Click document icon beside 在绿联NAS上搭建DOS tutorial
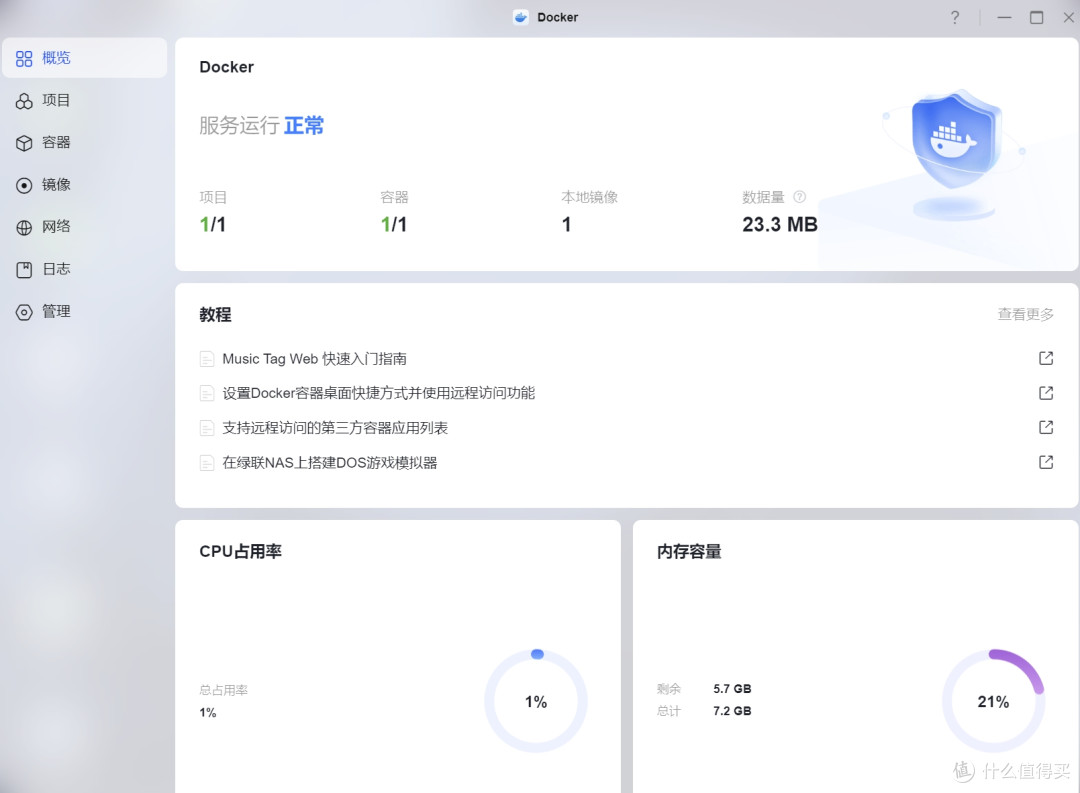The width and height of the screenshot is (1080, 793). [x=207, y=463]
